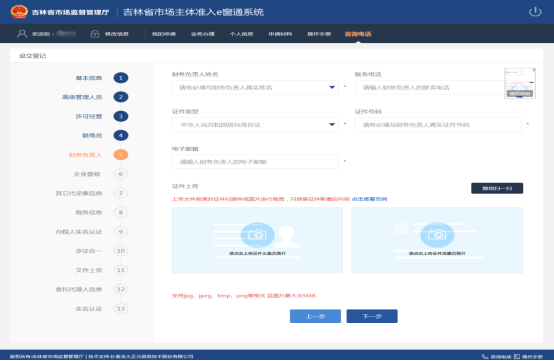
Task: Click the lock icon beside 修改信息
Action: pos(95,34)
